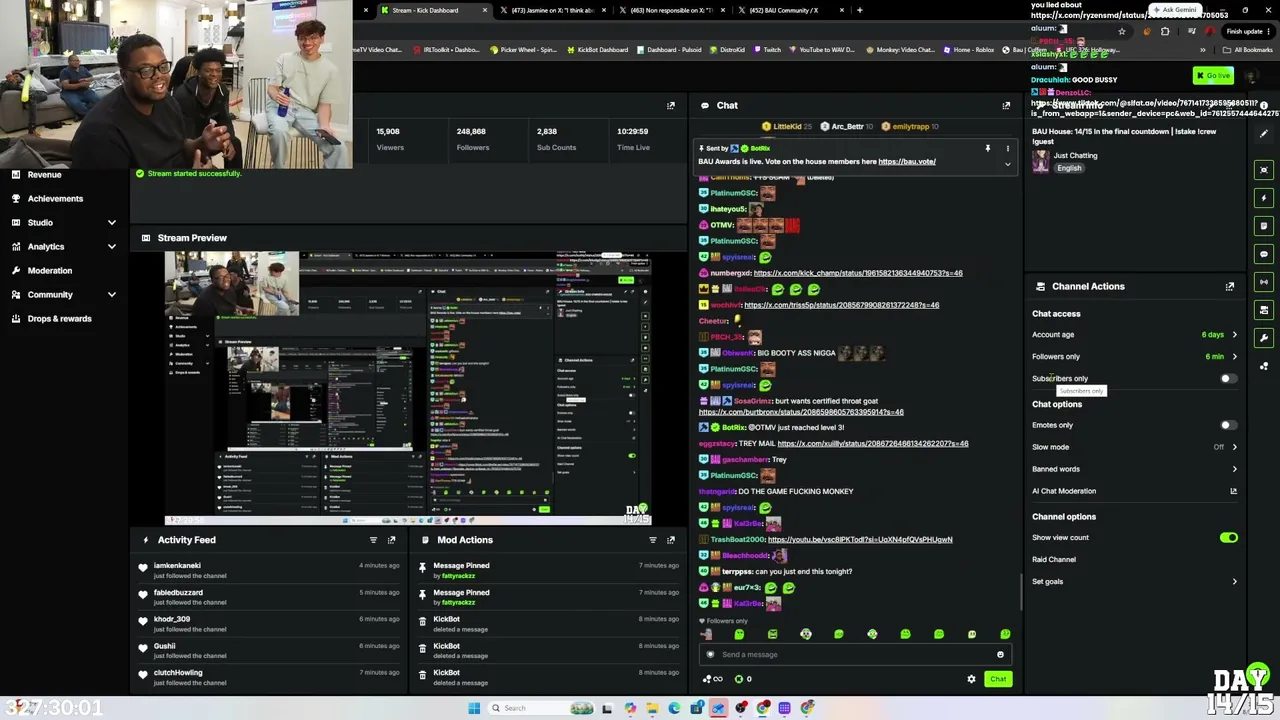Pop out the Activity Feed panel

[x=391, y=540]
